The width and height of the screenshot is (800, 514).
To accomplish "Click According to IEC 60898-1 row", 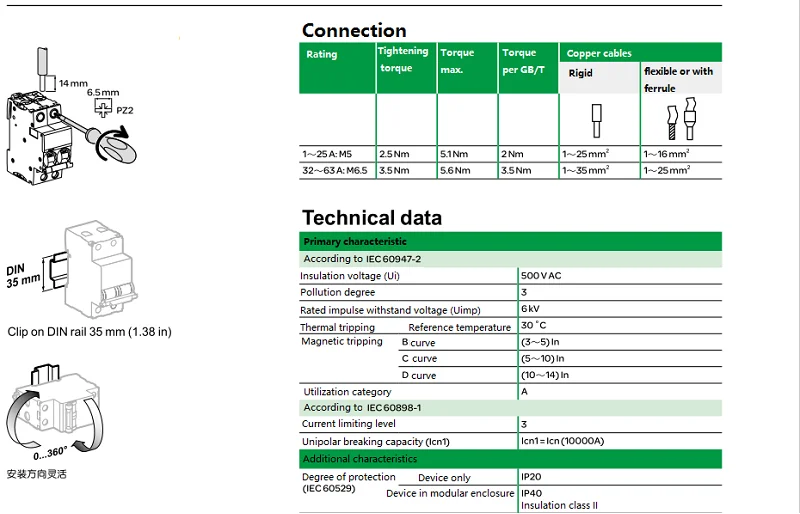I will coord(510,408).
